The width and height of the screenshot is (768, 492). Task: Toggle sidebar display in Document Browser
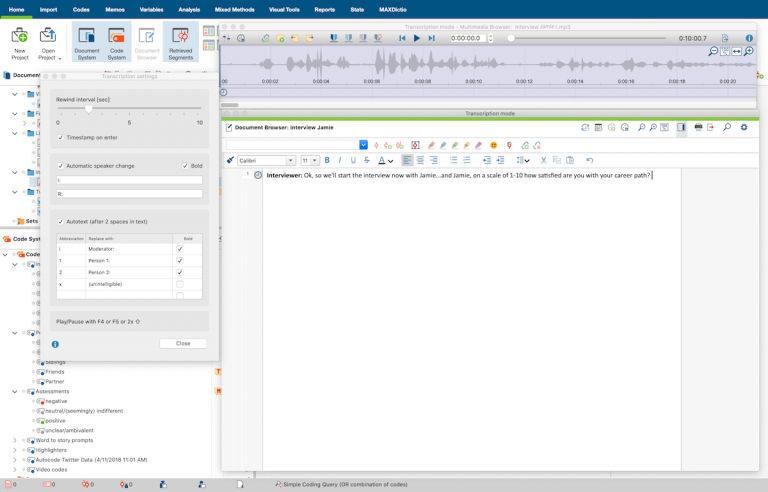pyautogui.click(x=681, y=127)
